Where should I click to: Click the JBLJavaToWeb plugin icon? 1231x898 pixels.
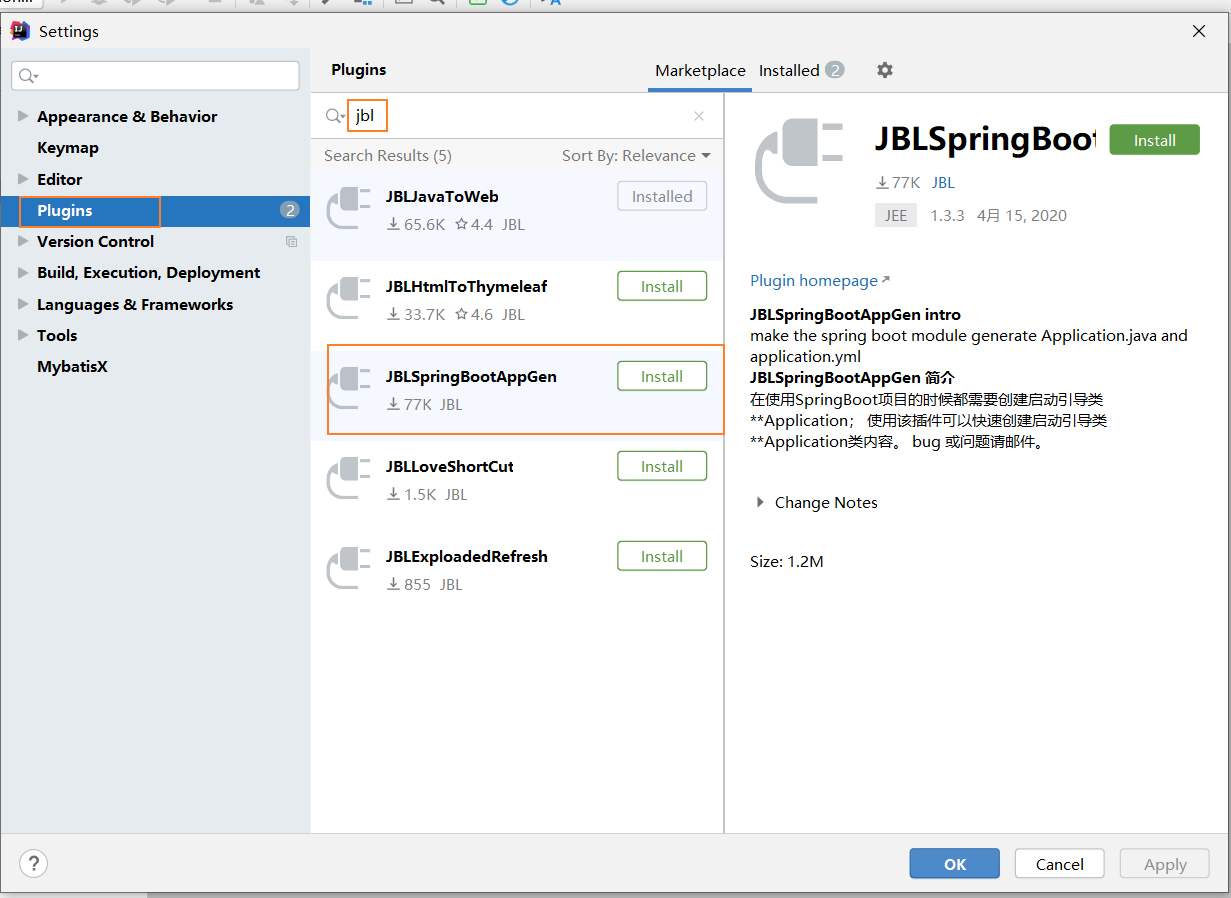pos(349,208)
